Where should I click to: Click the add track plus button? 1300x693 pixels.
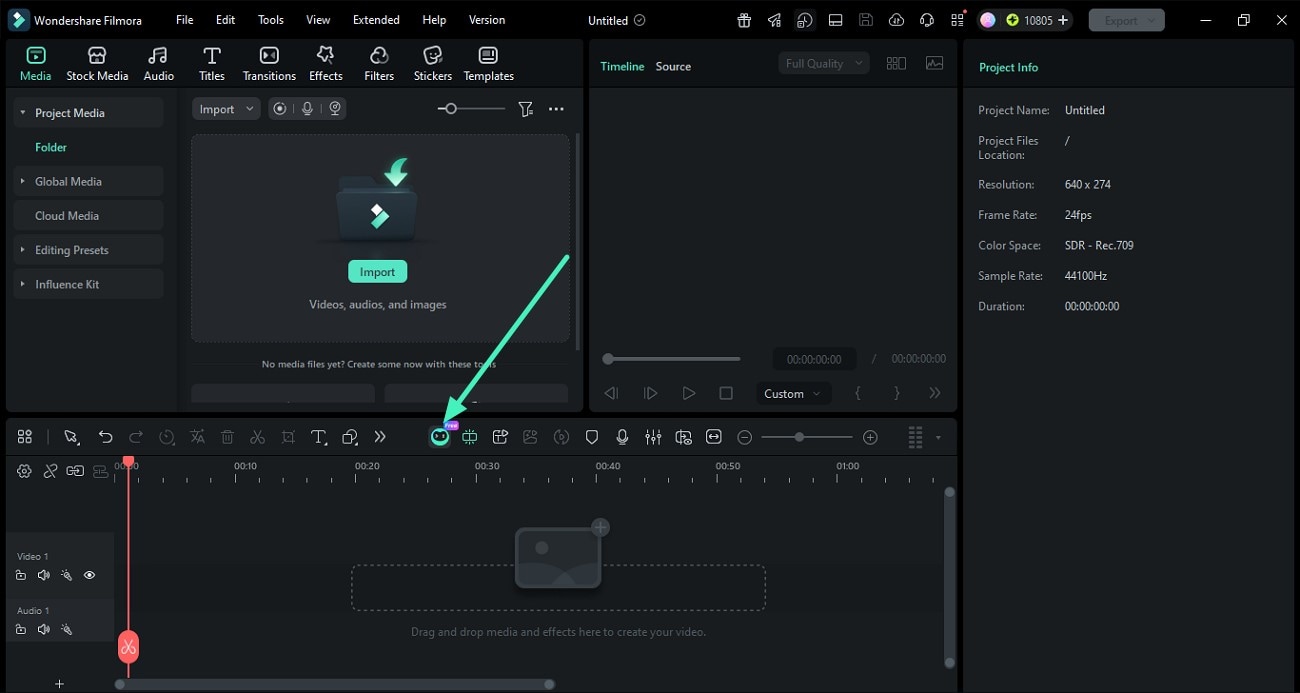click(x=59, y=684)
